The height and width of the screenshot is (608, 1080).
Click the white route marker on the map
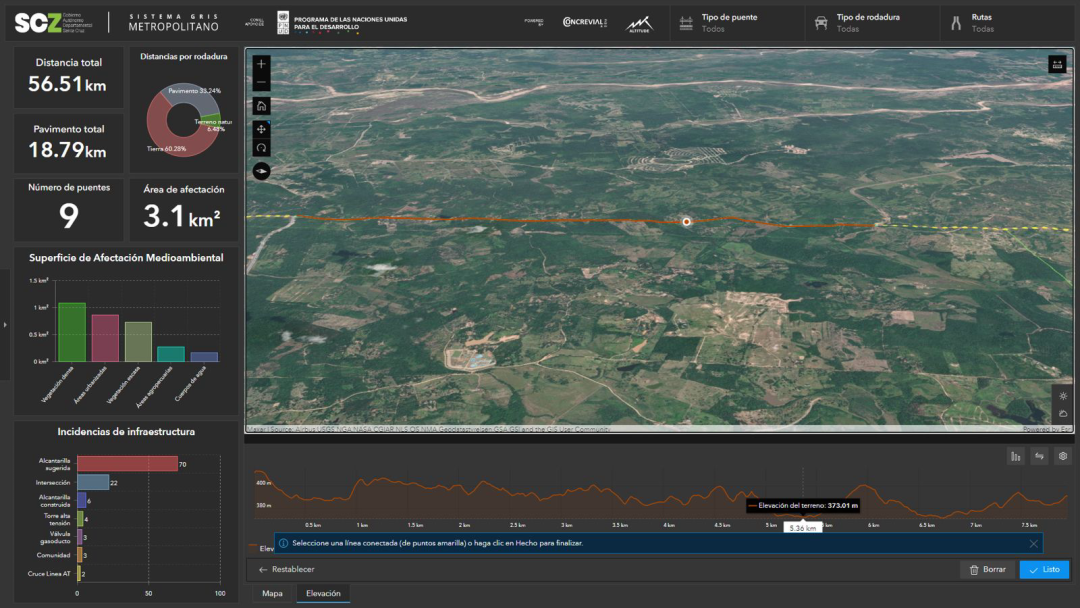coord(686,222)
